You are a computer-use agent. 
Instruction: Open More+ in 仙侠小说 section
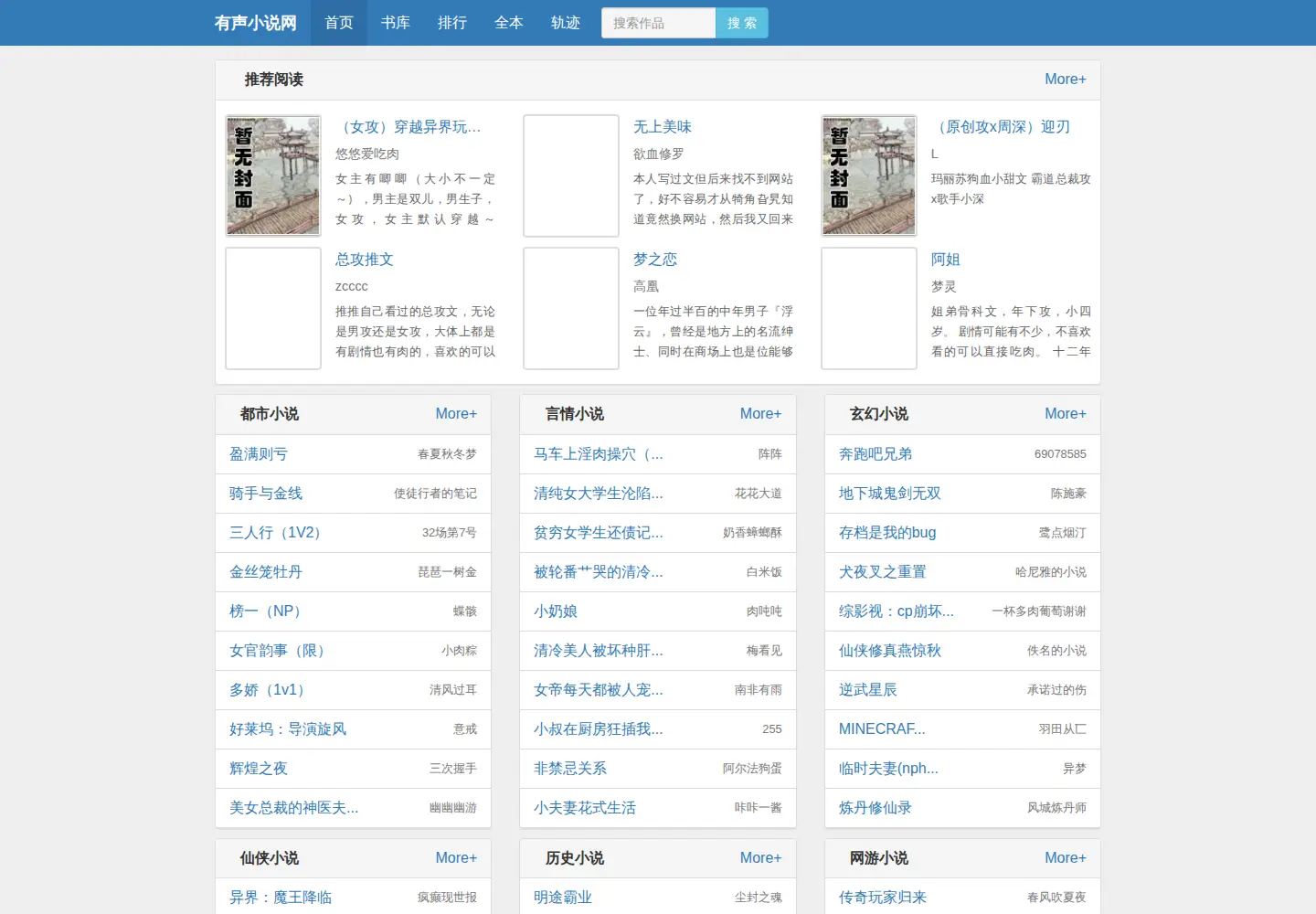coord(456,858)
